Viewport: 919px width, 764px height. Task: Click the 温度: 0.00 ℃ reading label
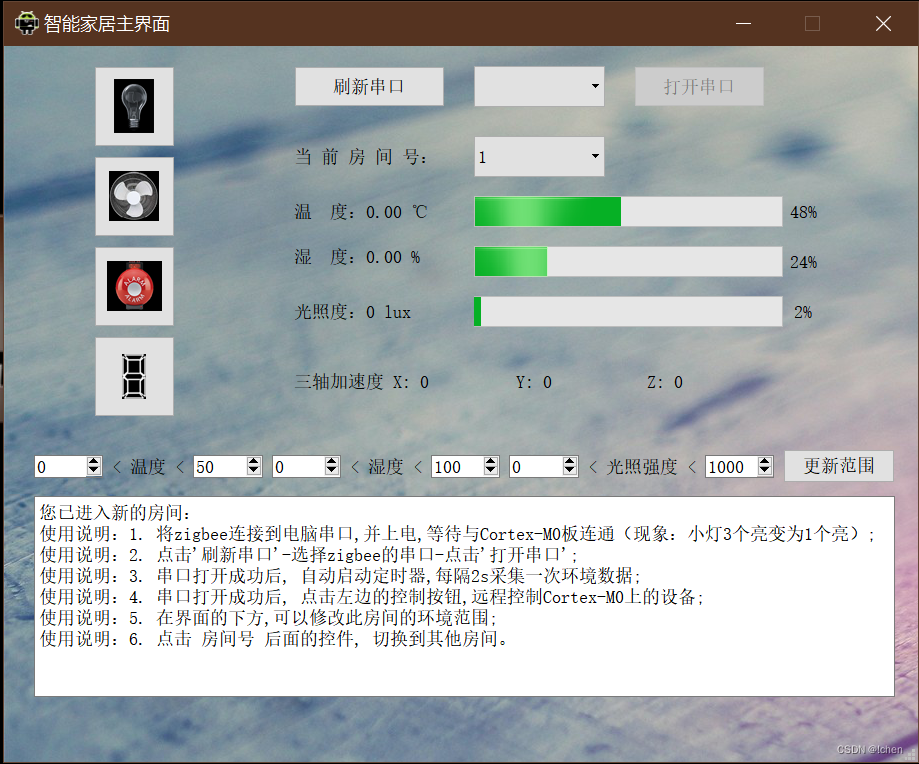361,212
